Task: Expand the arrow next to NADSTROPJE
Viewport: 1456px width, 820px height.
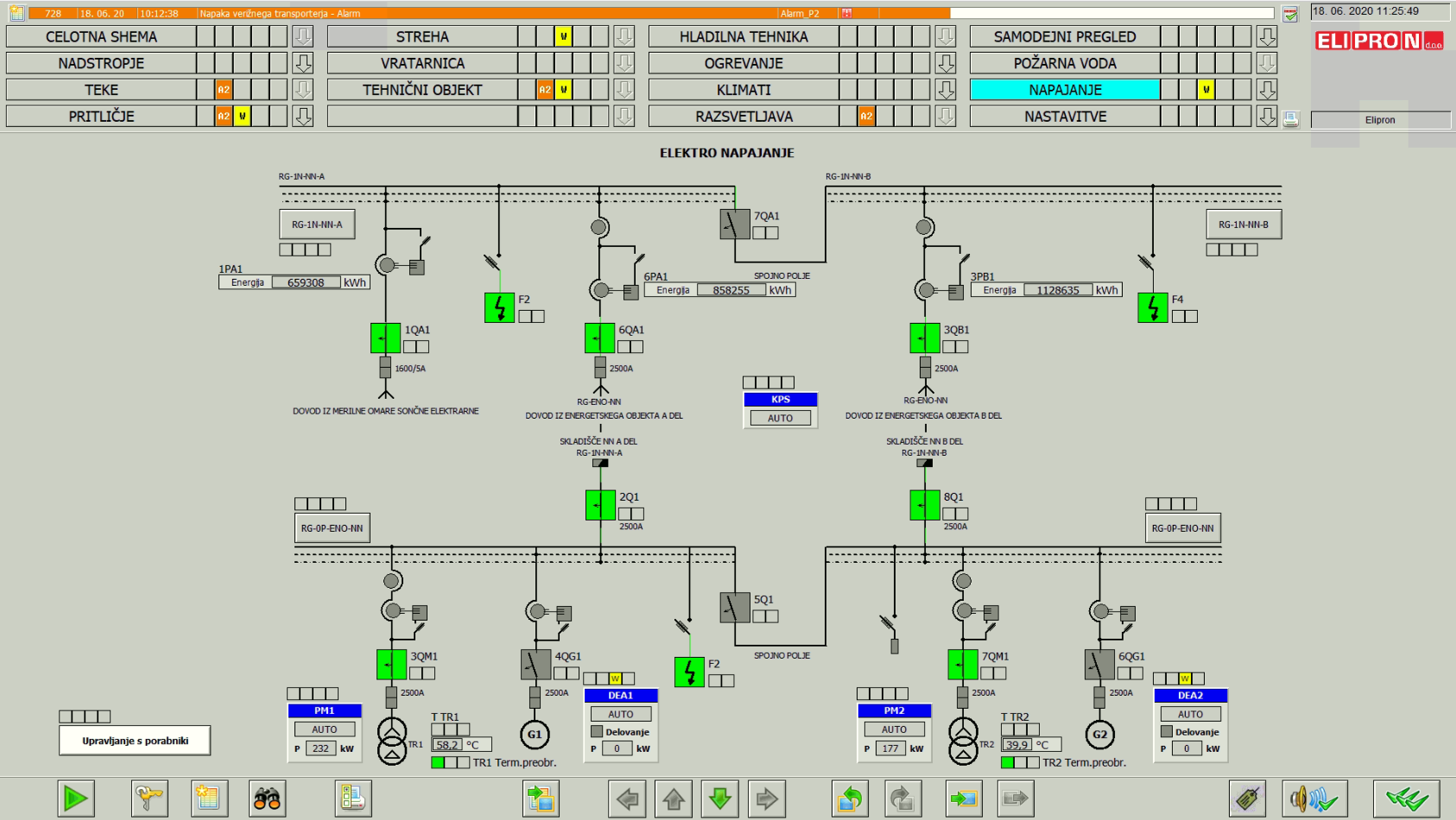Action: (x=303, y=63)
